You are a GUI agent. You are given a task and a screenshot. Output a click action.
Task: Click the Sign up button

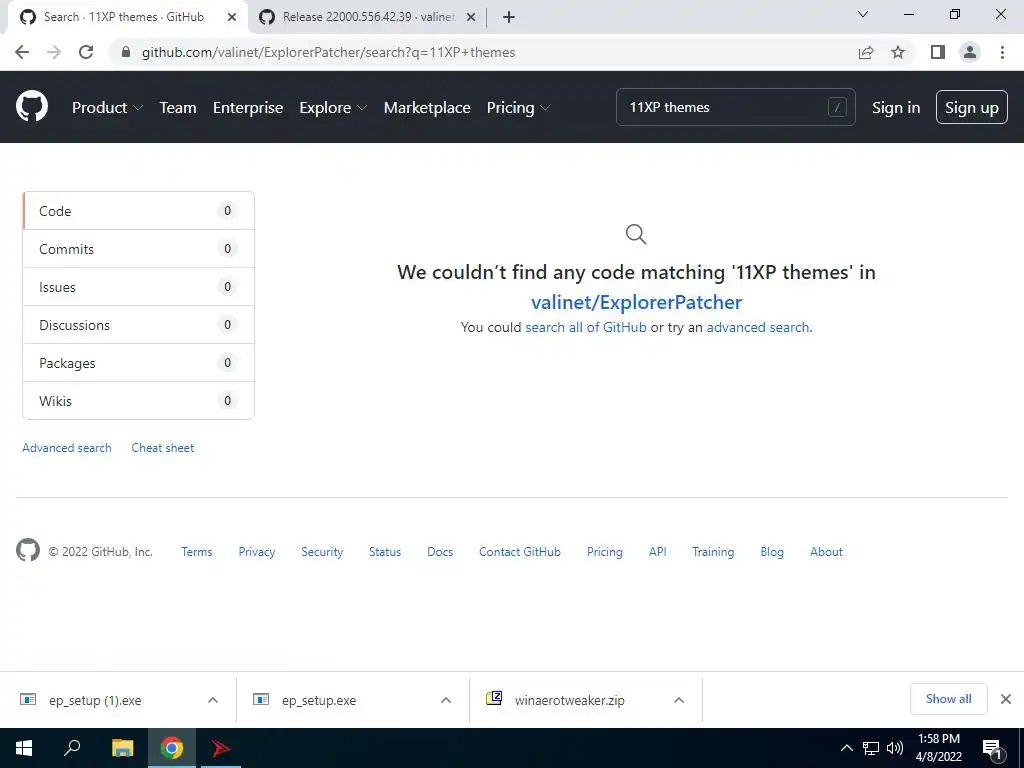point(972,107)
